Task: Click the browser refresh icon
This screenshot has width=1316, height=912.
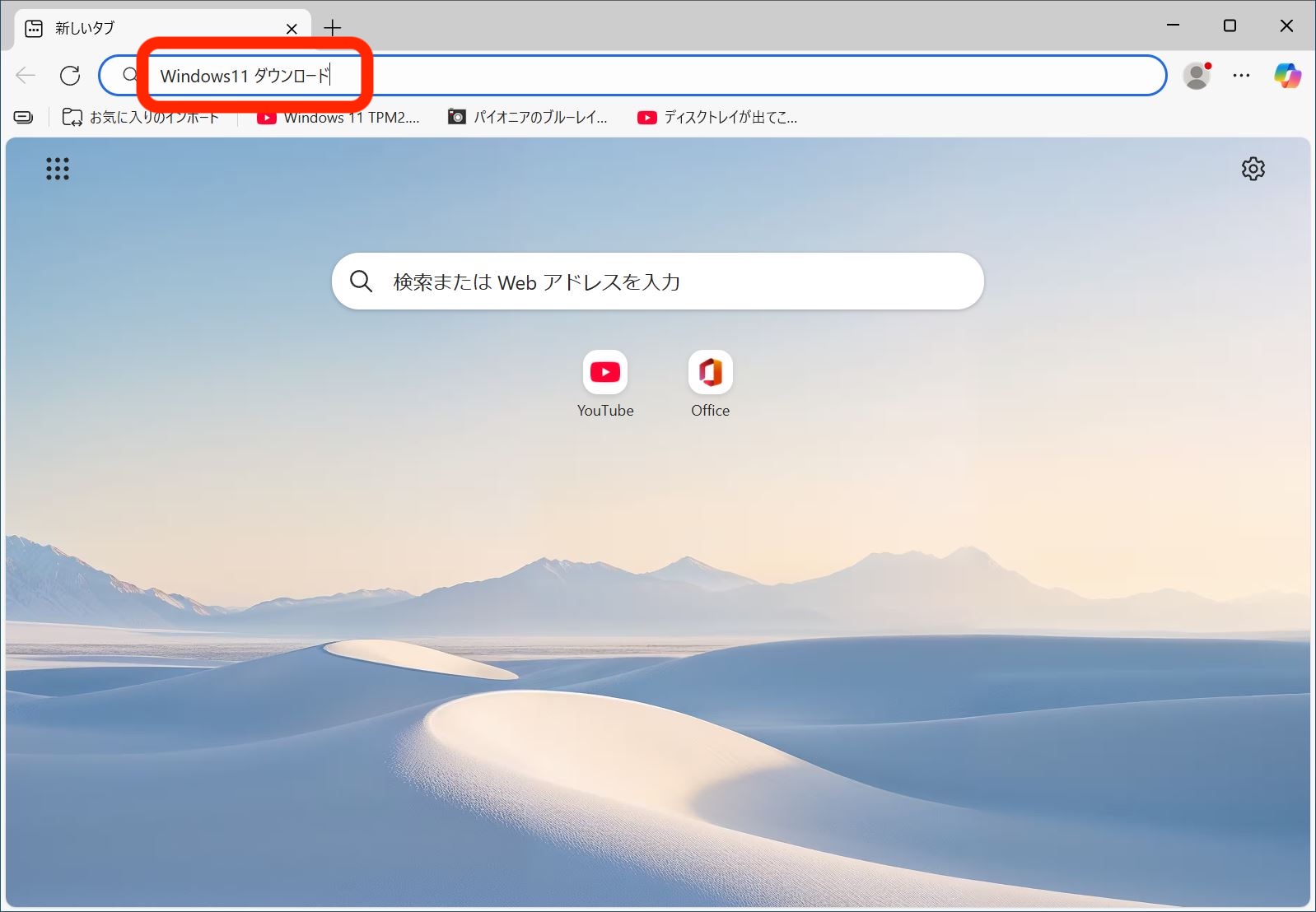Action: tap(70, 76)
